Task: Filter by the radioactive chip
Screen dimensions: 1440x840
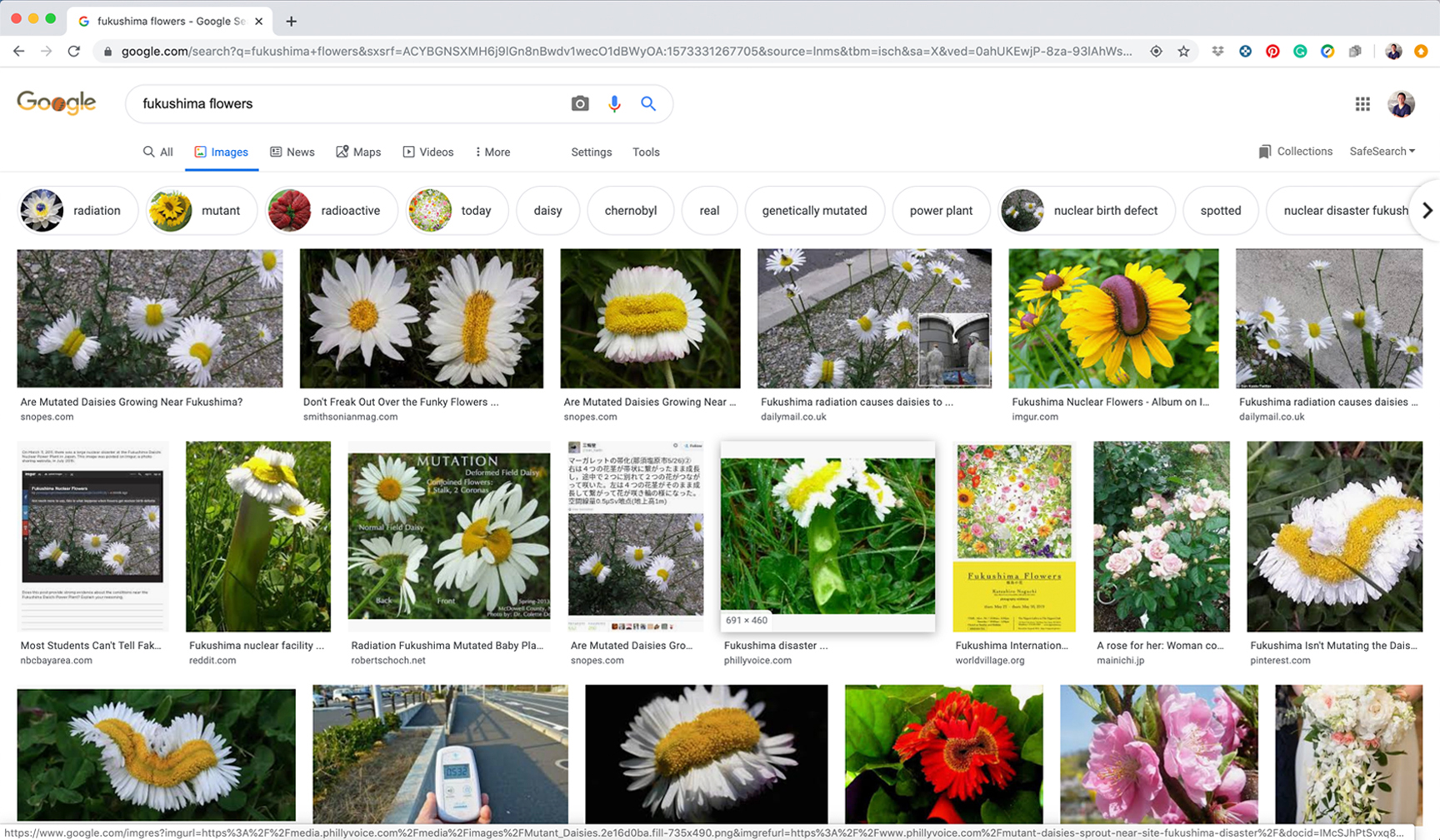Action: (332, 211)
